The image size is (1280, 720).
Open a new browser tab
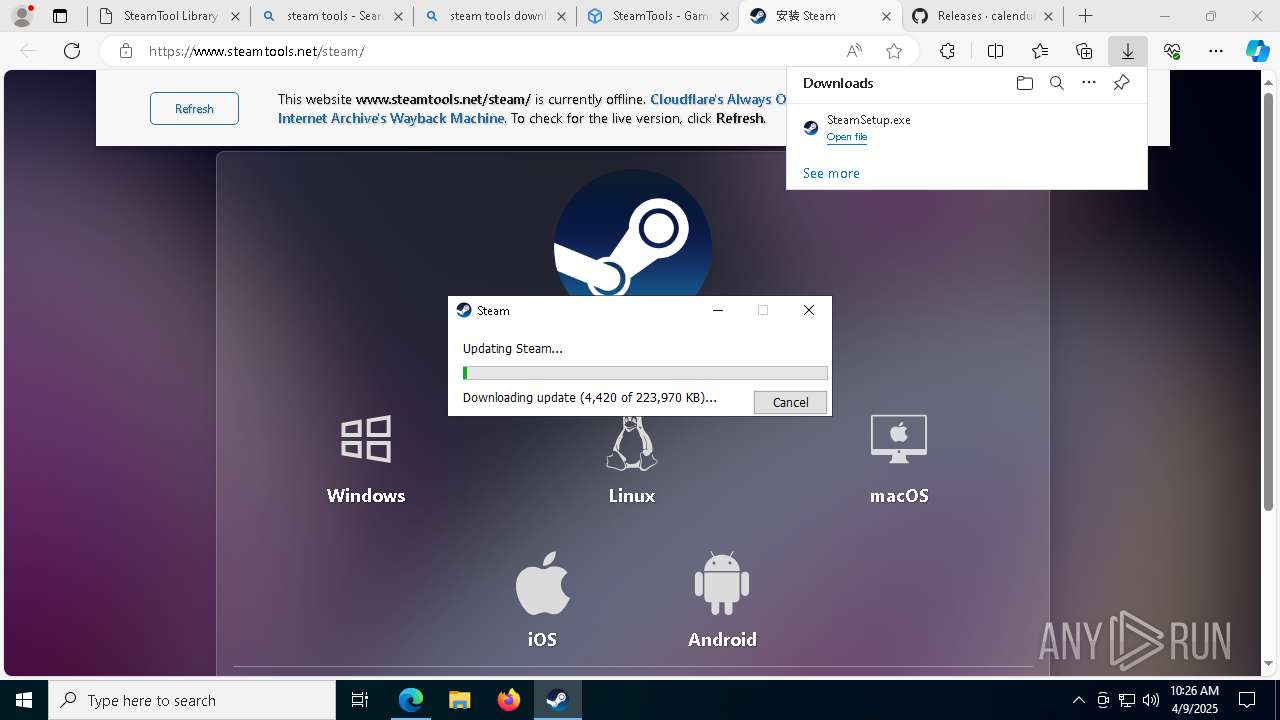point(1085,16)
